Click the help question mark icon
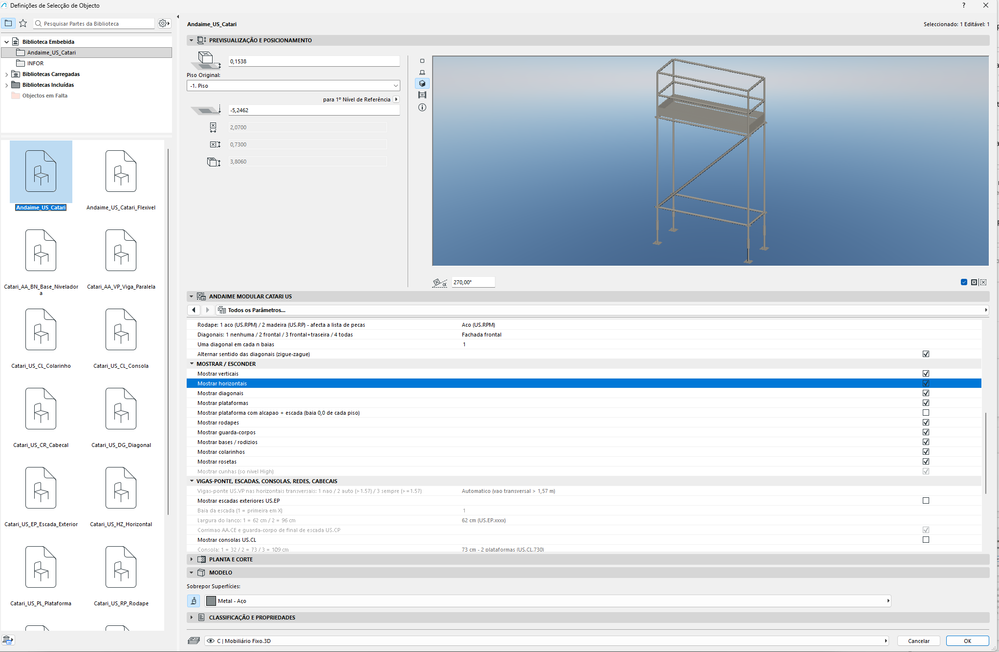Image resolution: width=999 pixels, height=652 pixels. tap(963, 5)
